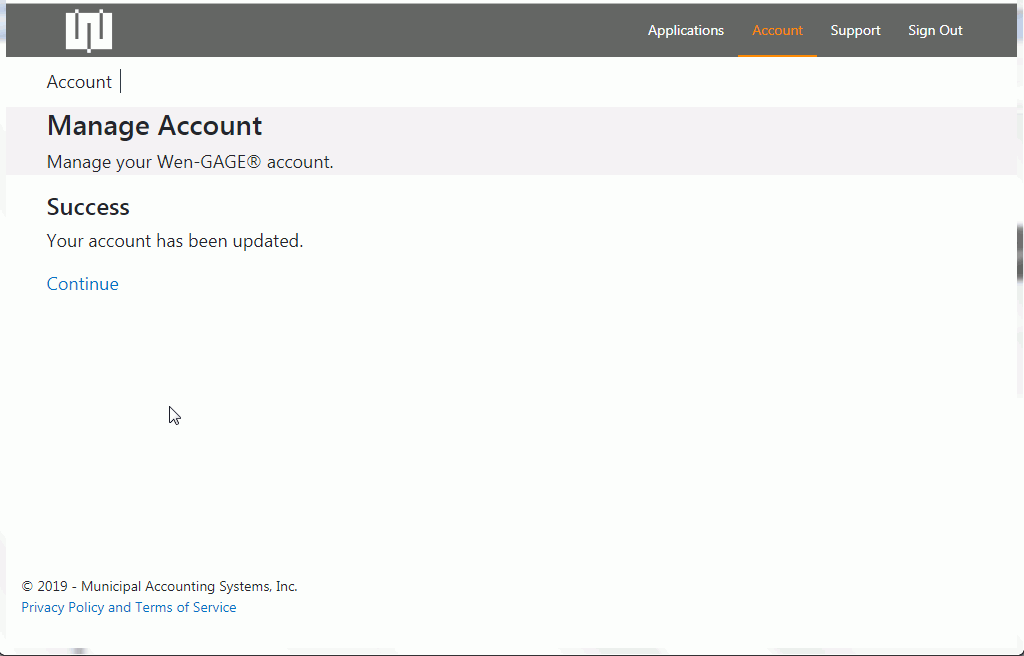Open the Support page
This screenshot has width=1024, height=656.
pos(855,30)
